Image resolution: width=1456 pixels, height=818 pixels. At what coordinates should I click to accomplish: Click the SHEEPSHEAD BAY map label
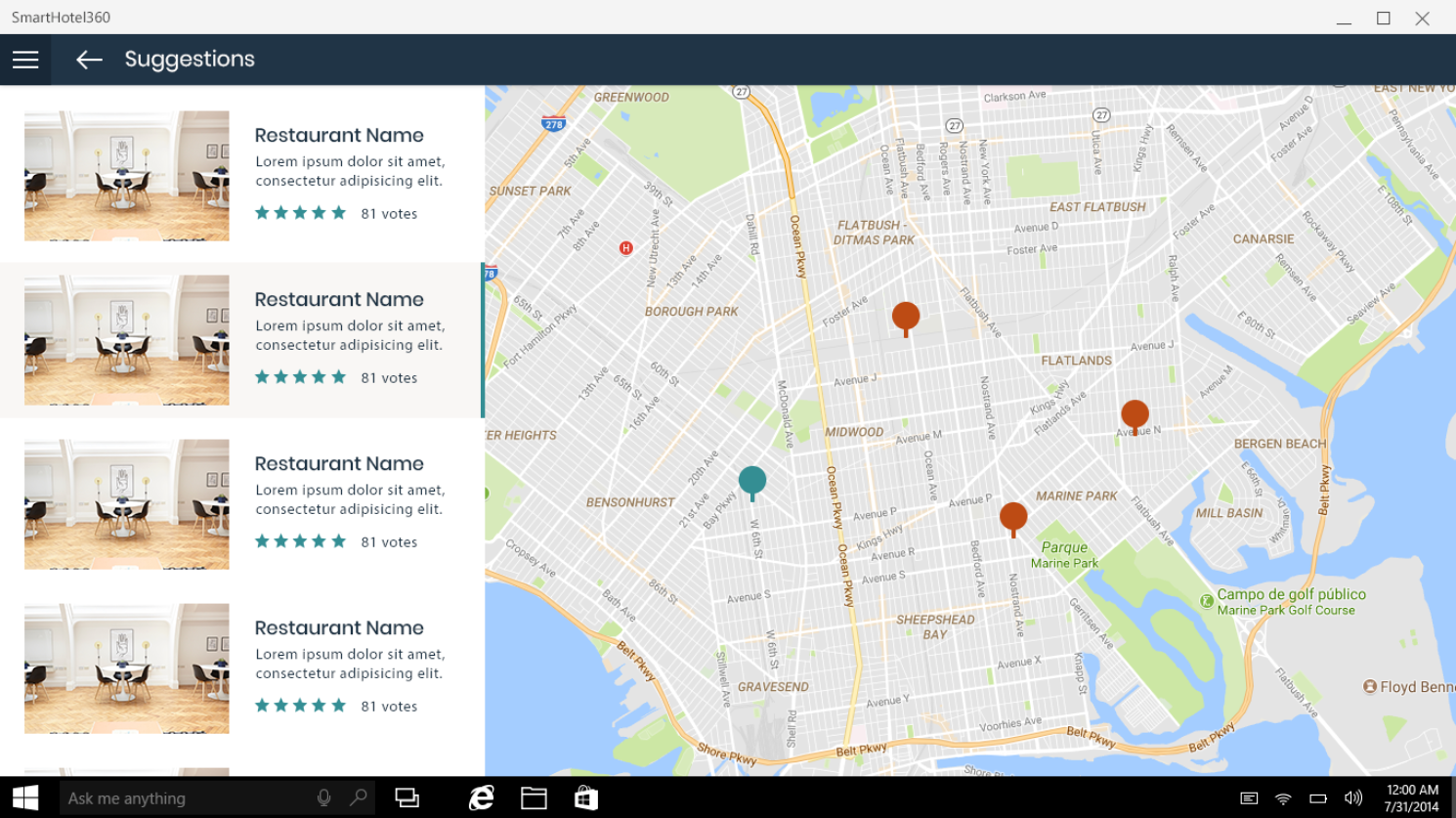pos(935,627)
